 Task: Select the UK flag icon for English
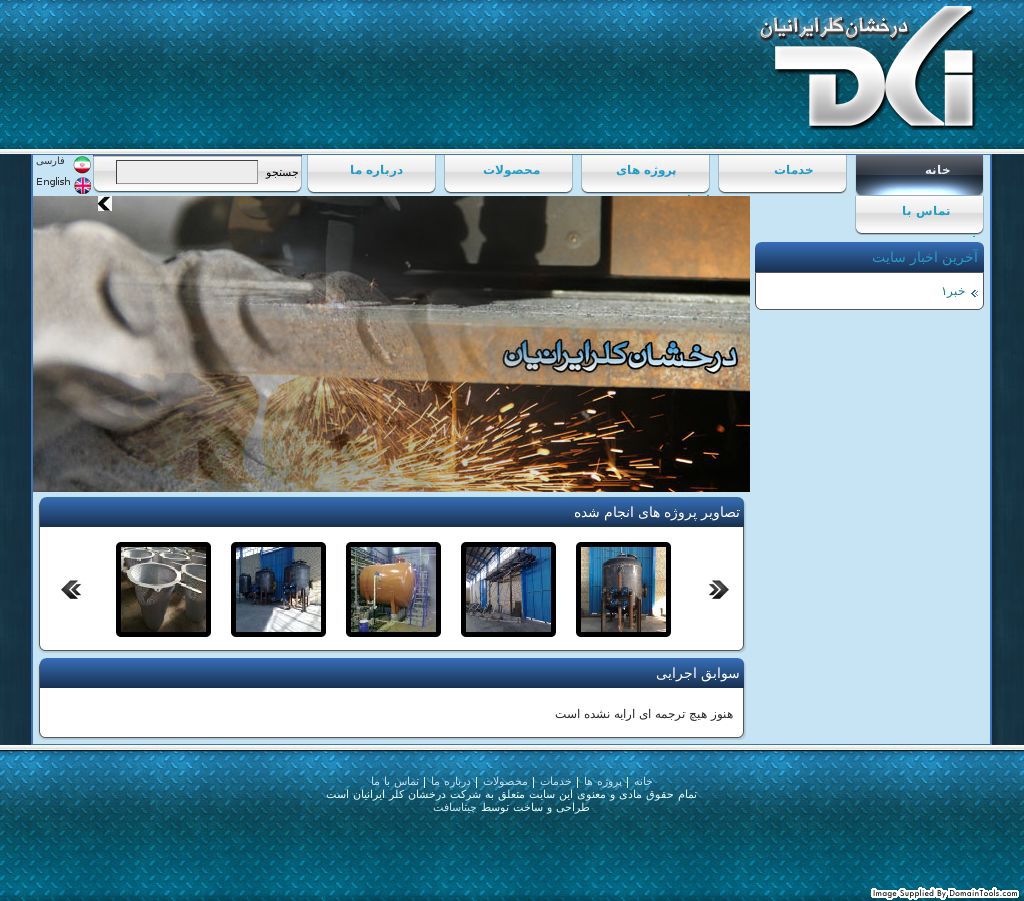pyautogui.click(x=83, y=185)
